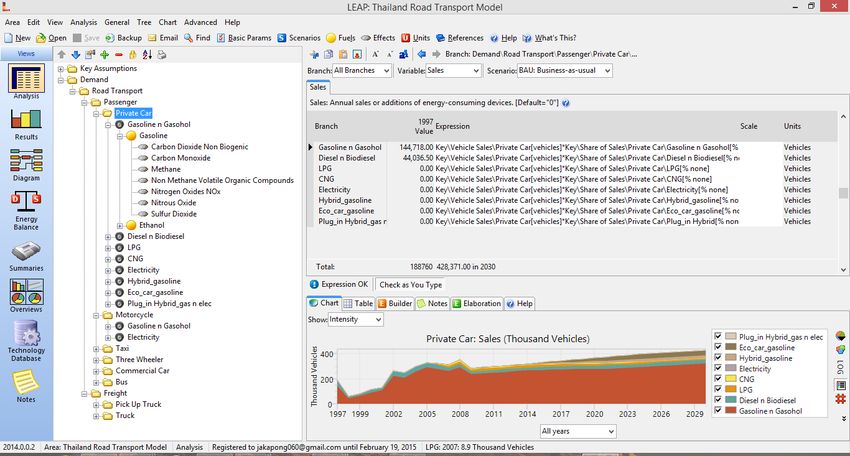
Task: Open the Show dropdown set to Intensity
Action: point(356,319)
